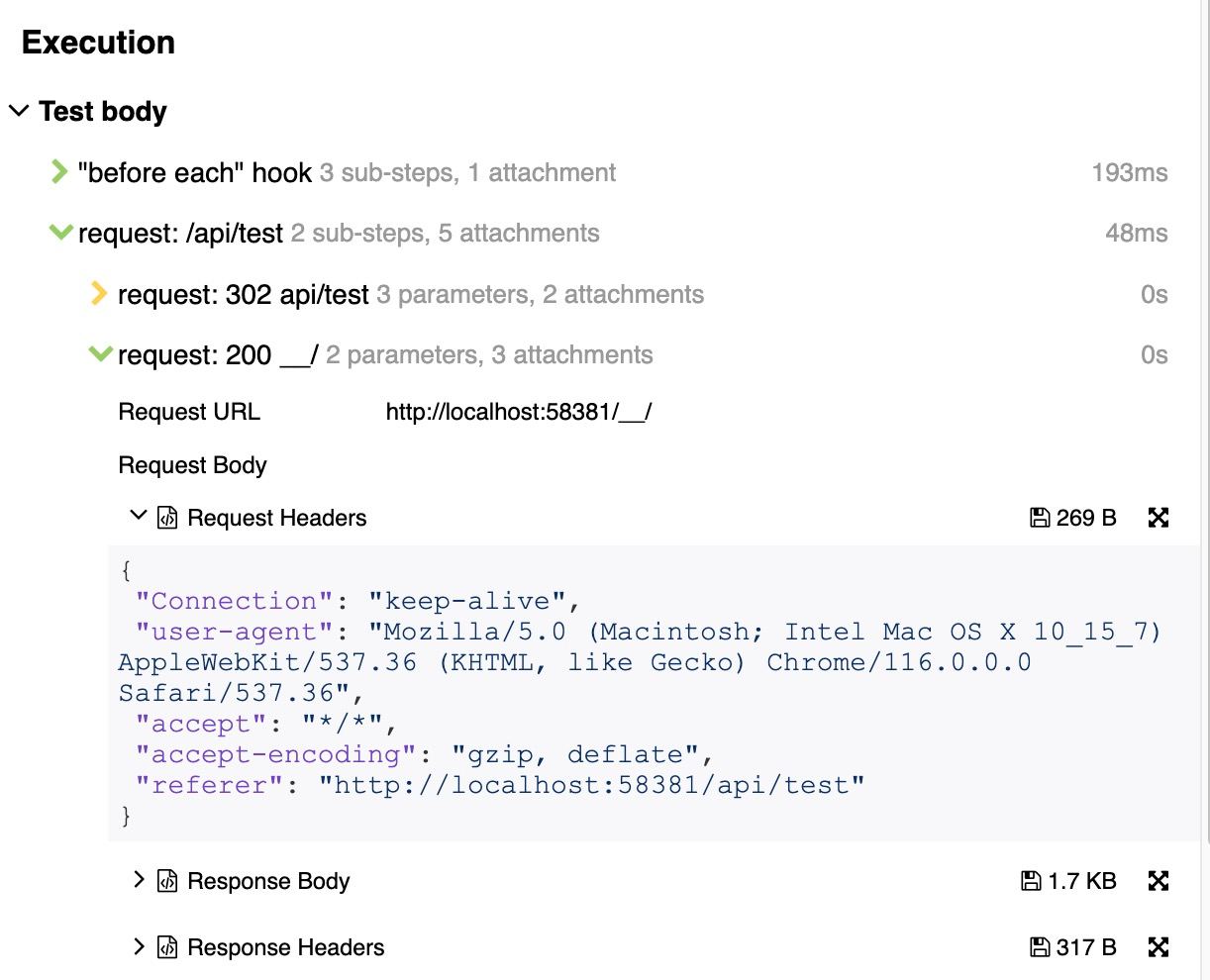Open Response Headers in fullscreen view
This screenshot has width=1210, height=980.
pyautogui.click(x=1159, y=947)
